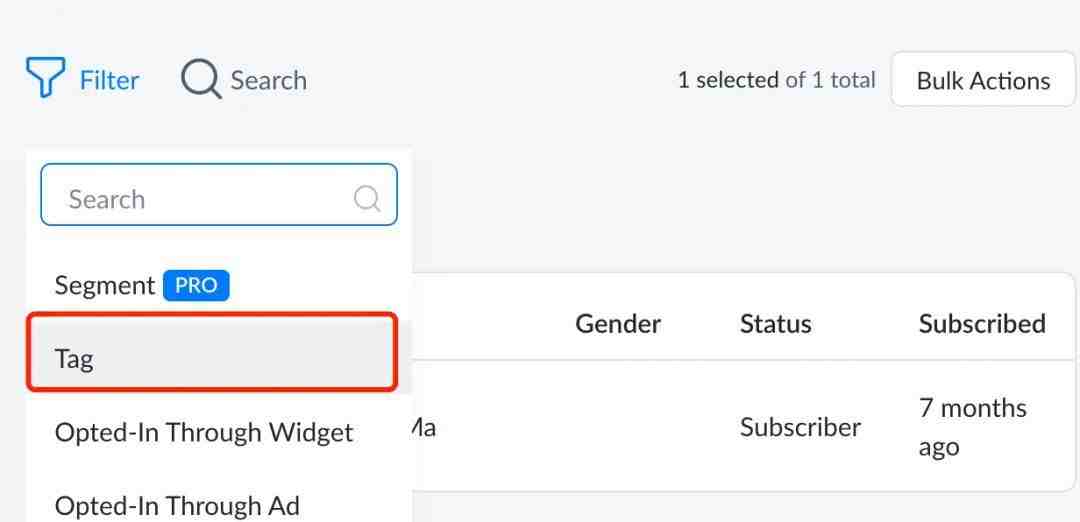
Task: Click the Subscriber status cell
Action: [x=800, y=428]
